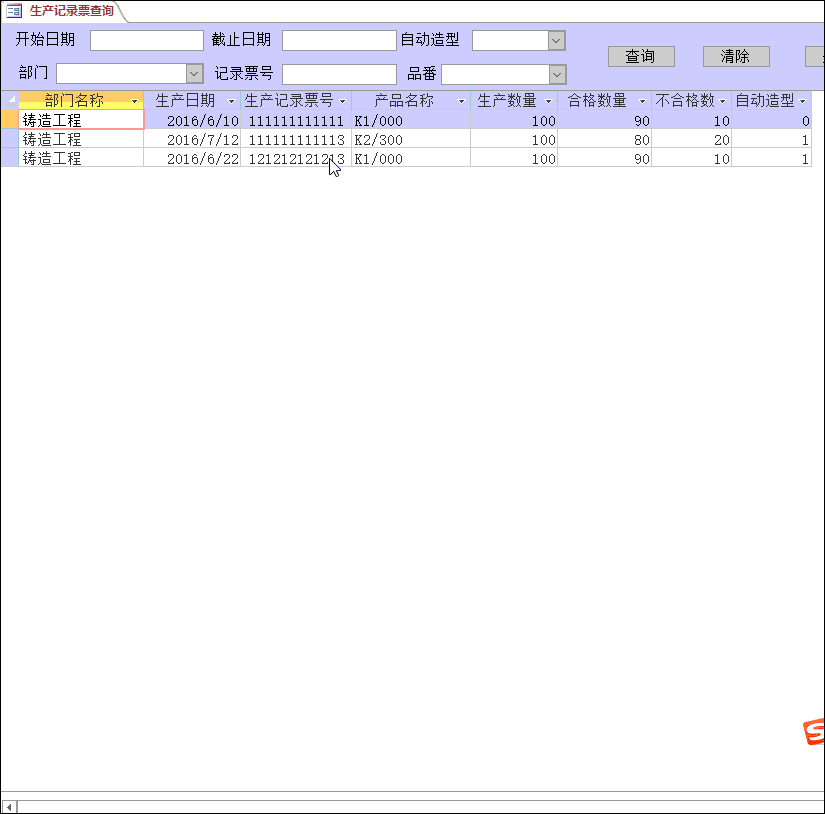
Task: Open the 品番 dropdown list
Action: [557, 74]
